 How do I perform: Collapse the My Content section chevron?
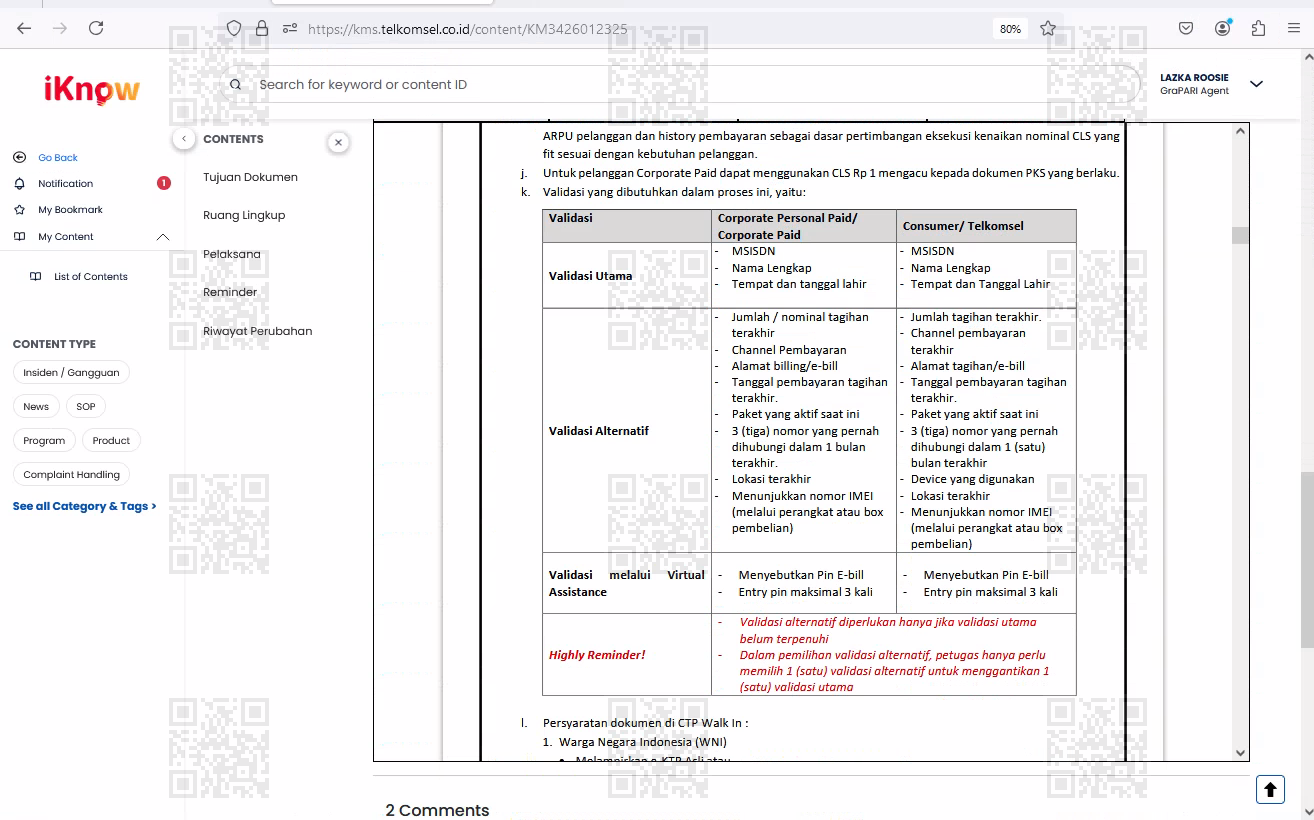point(164,237)
